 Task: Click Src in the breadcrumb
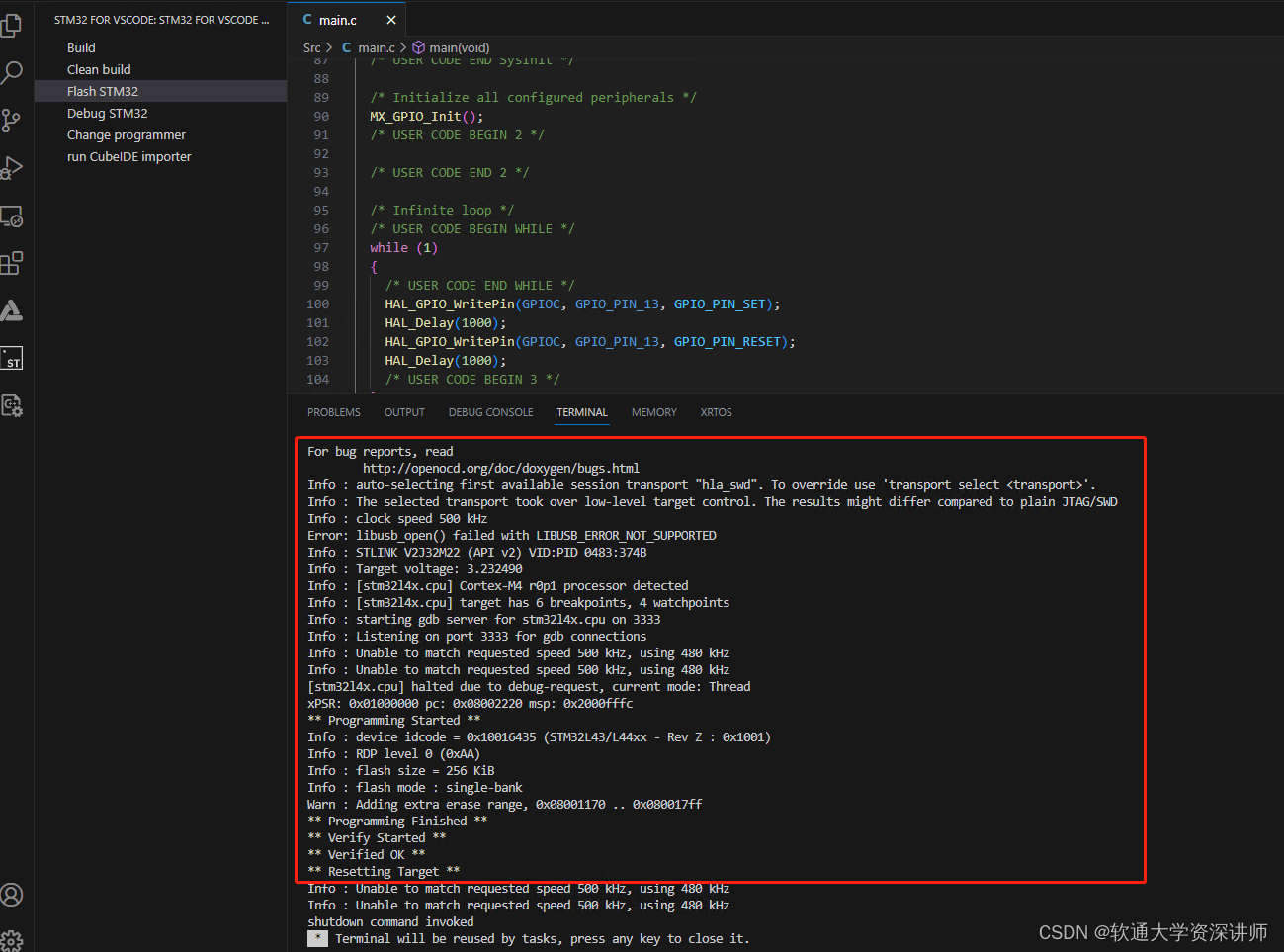[312, 47]
